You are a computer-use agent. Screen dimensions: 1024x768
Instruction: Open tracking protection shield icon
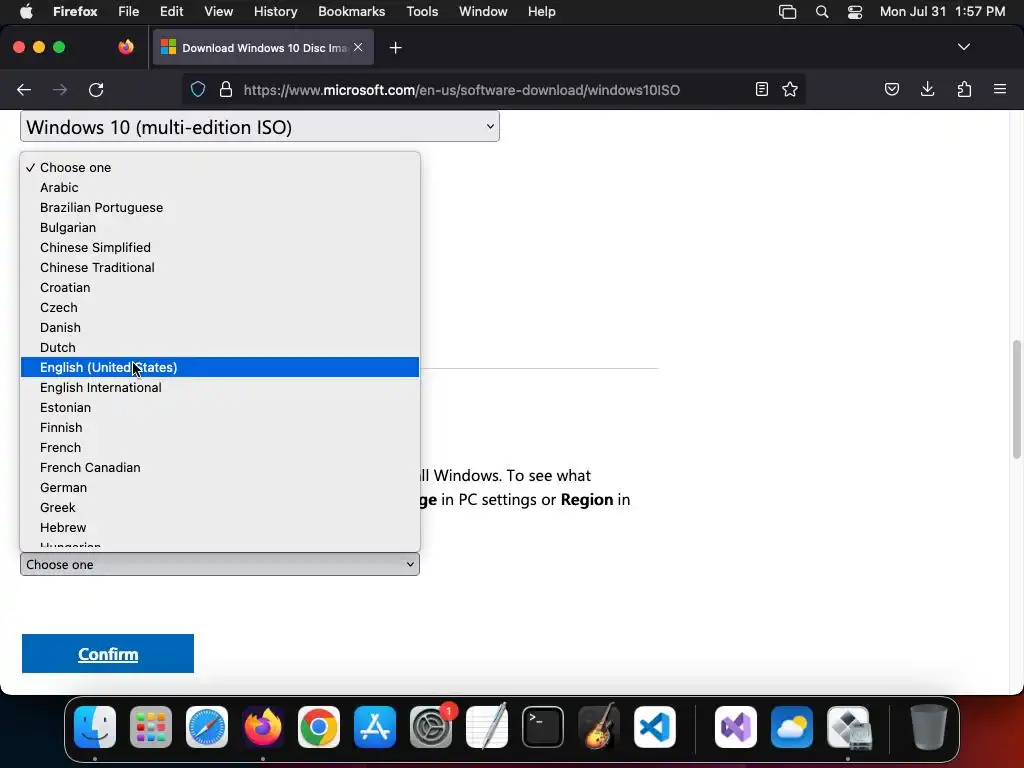pos(198,89)
